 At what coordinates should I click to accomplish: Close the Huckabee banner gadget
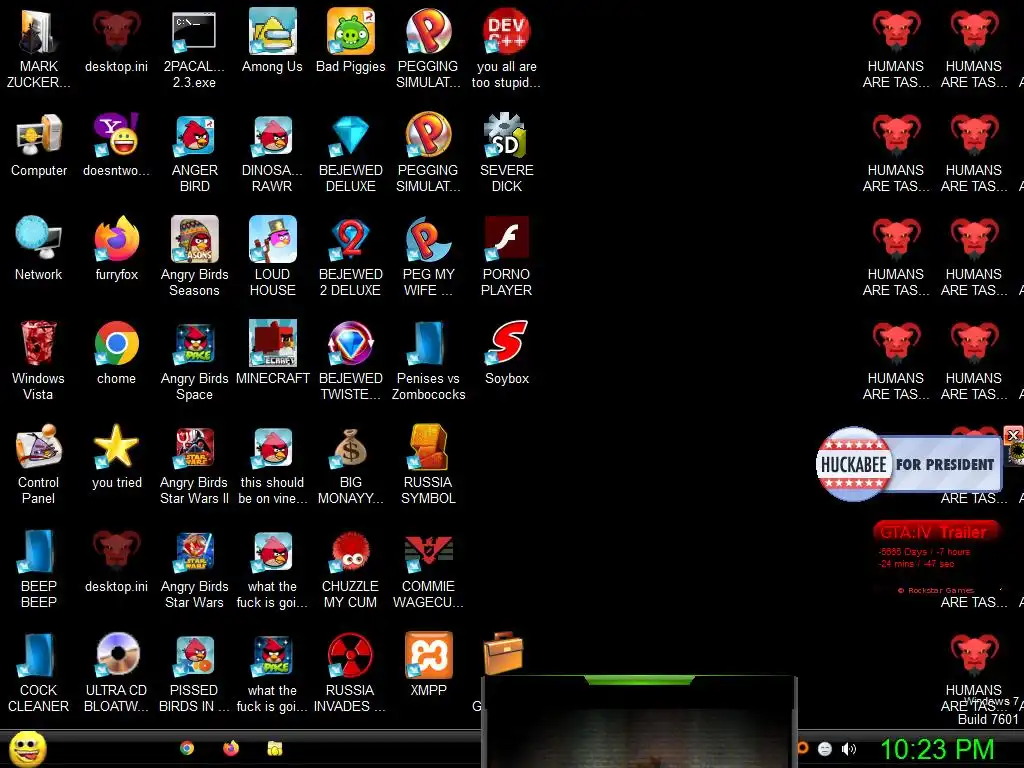click(x=1013, y=435)
